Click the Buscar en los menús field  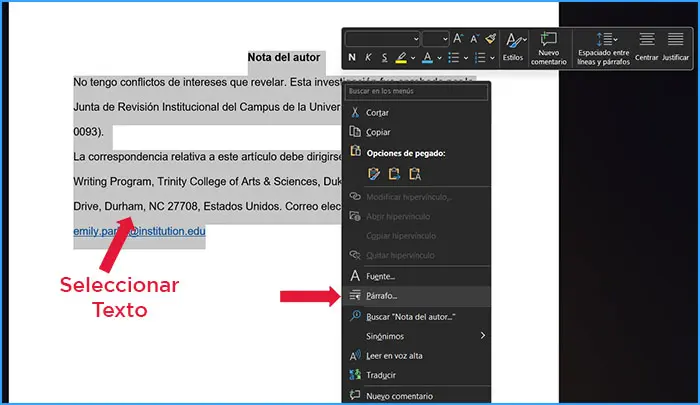416,92
